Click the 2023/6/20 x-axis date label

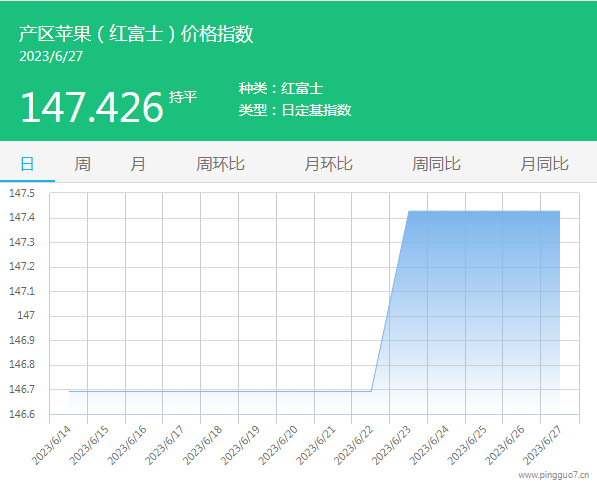click(278, 445)
